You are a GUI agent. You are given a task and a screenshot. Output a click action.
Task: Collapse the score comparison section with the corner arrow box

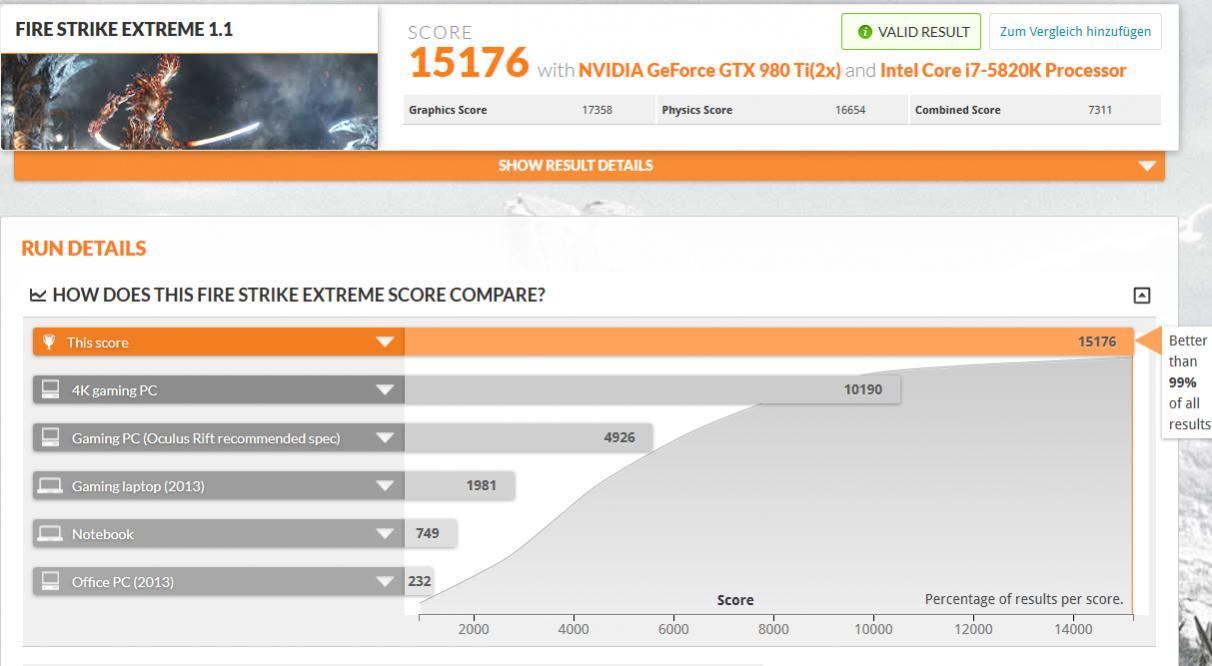(1141, 295)
